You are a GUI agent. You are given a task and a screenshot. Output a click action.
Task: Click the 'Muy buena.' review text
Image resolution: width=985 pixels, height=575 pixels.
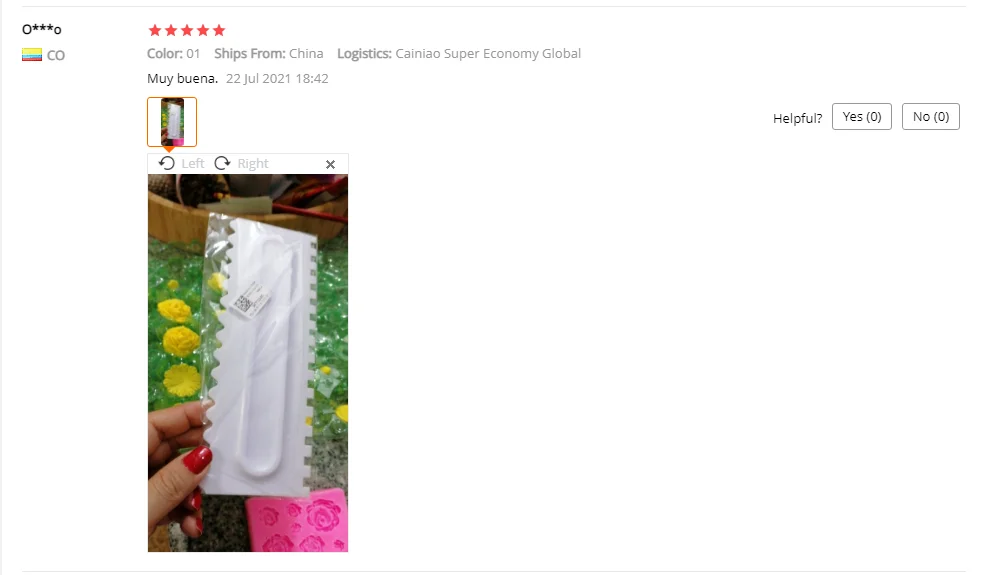pos(182,79)
